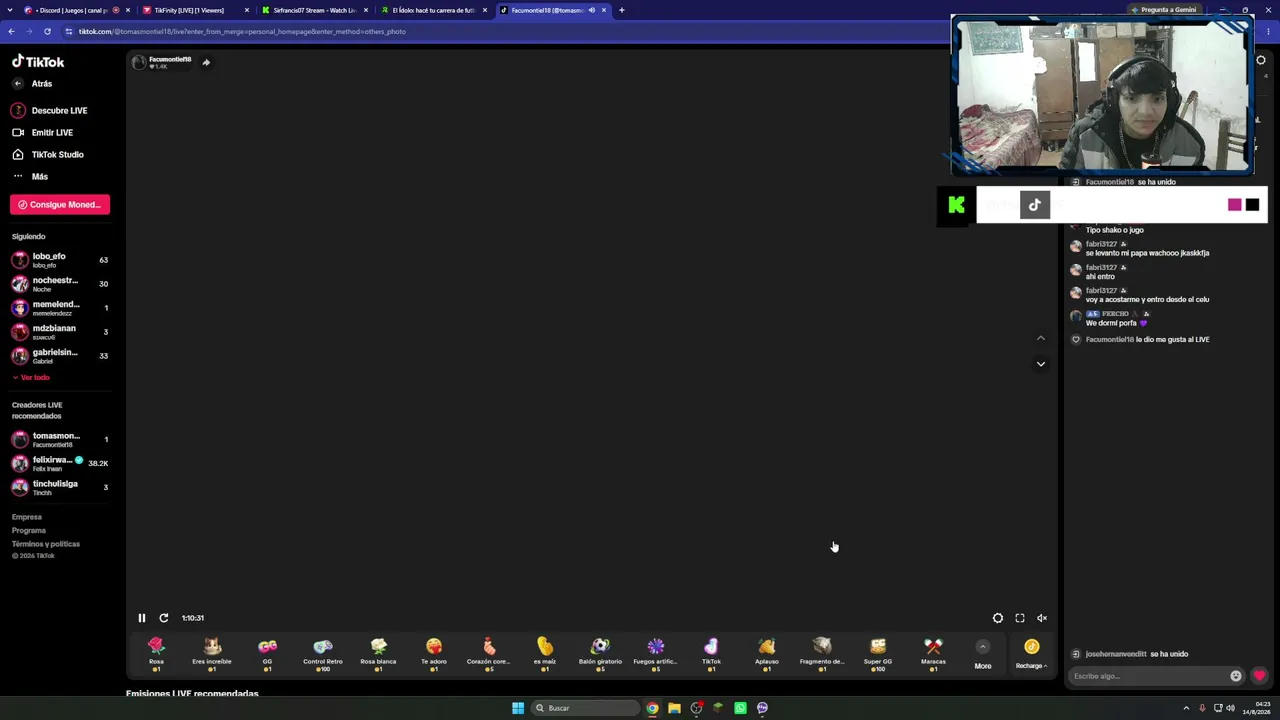
Task: Switch to Sirfrancis07 Stream tab
Action: (x=314, y=10)
